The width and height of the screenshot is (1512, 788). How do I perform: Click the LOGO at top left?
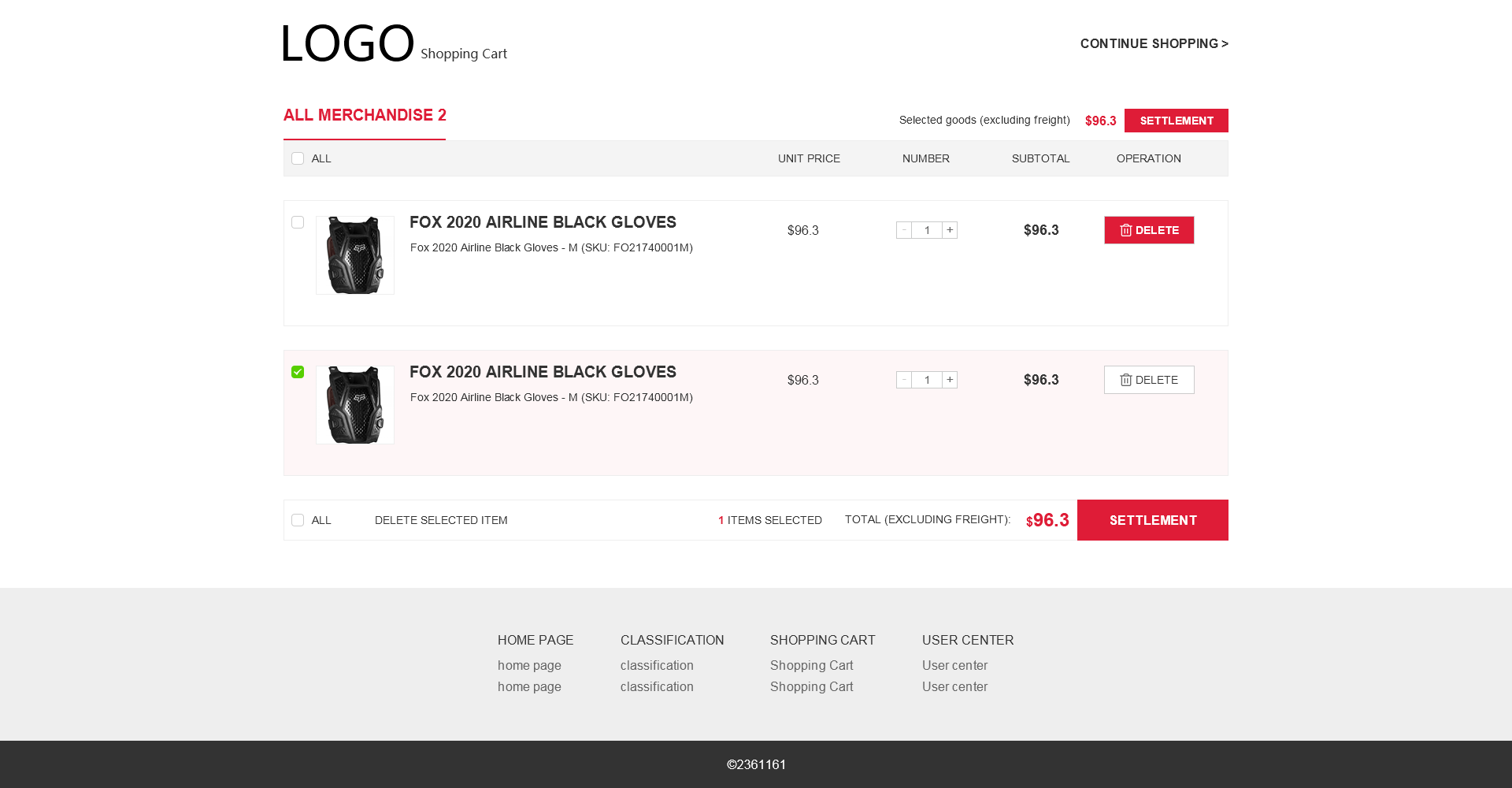coord(347,43)
